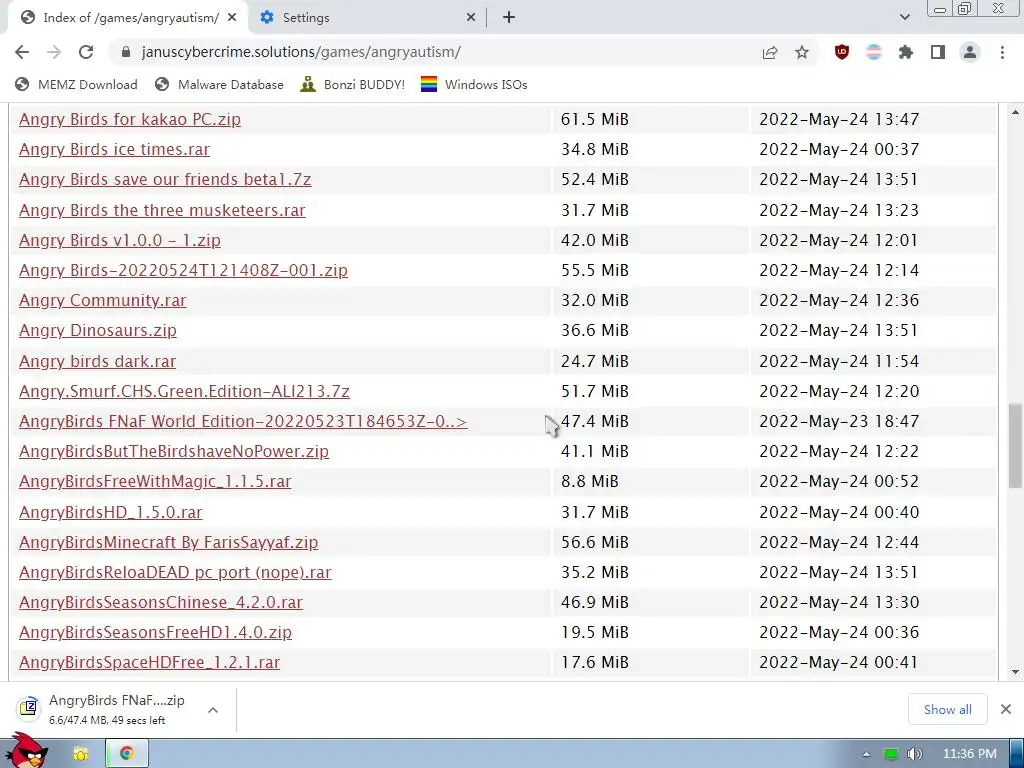Click AngryBirdsSpaceHDFree_1.2.1.rar link
1024x768 pixels.
(x=150, y=662)
